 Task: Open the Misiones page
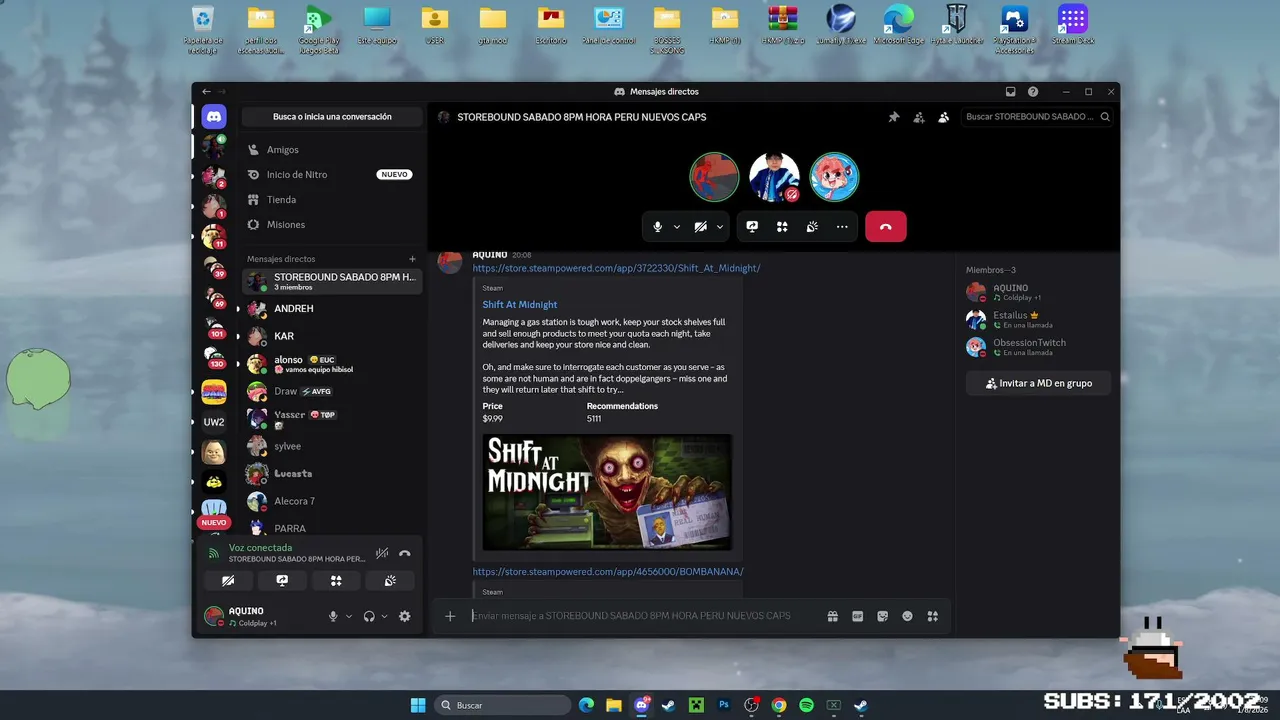click(332, 225)
